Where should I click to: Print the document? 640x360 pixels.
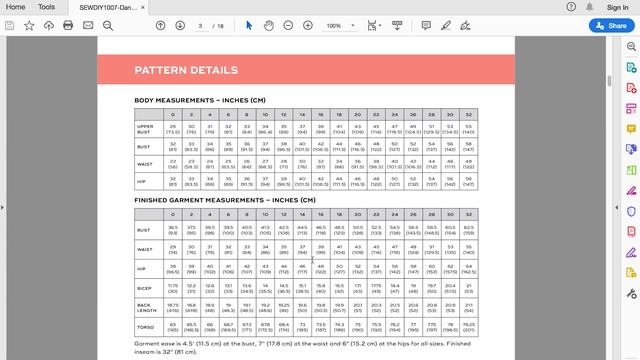68,25
